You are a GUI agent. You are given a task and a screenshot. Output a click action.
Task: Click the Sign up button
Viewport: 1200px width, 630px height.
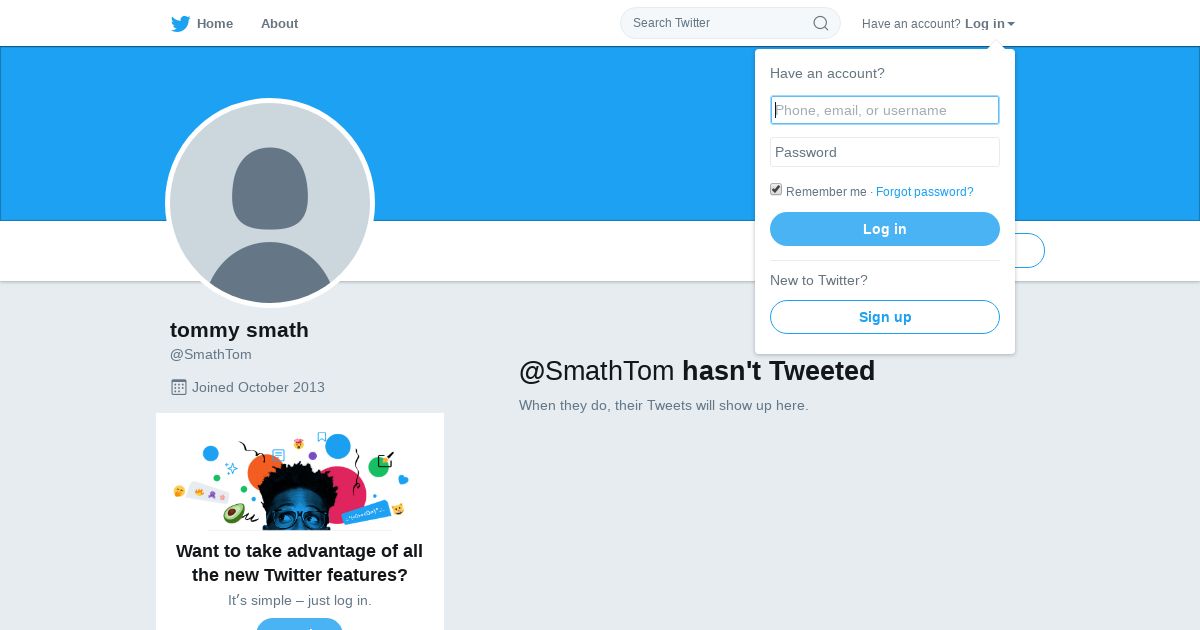coord(884,317)
